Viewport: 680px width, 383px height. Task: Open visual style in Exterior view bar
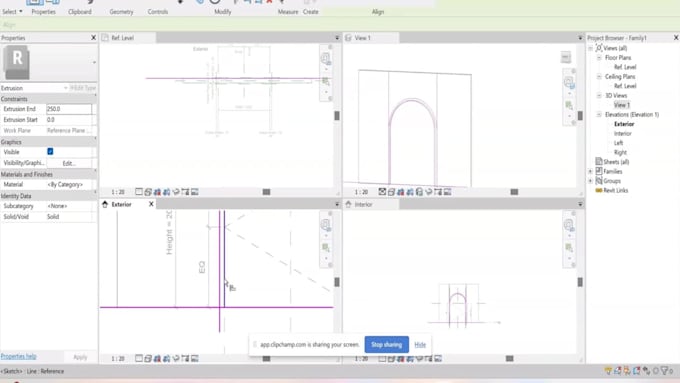(148, 358)
